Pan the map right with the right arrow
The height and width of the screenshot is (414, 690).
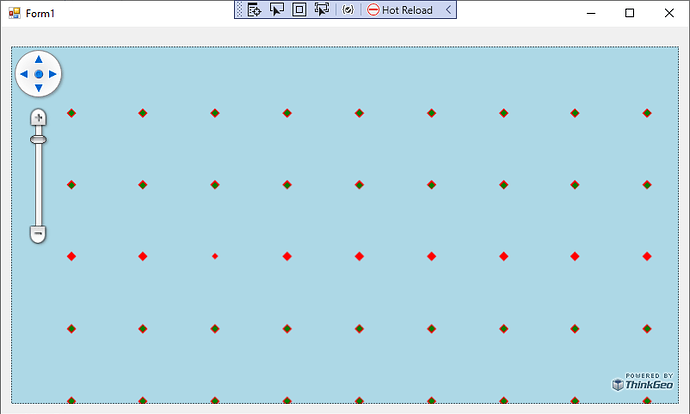coord(53,74)
